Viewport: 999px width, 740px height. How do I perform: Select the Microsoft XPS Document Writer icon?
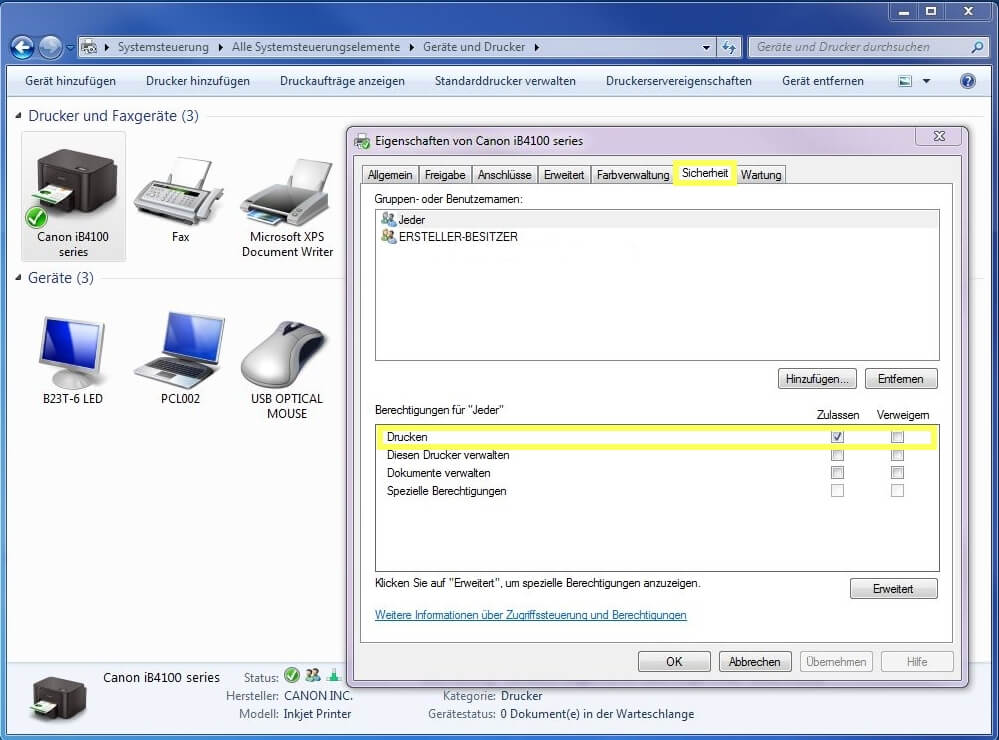[x=287, y=191]
